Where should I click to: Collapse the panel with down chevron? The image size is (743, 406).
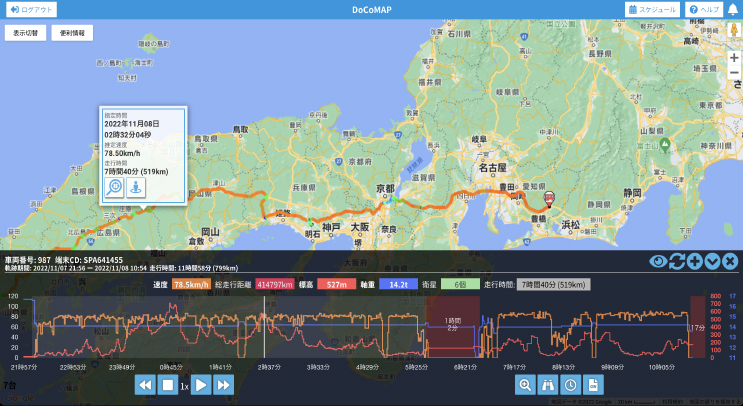pos(712,262)
